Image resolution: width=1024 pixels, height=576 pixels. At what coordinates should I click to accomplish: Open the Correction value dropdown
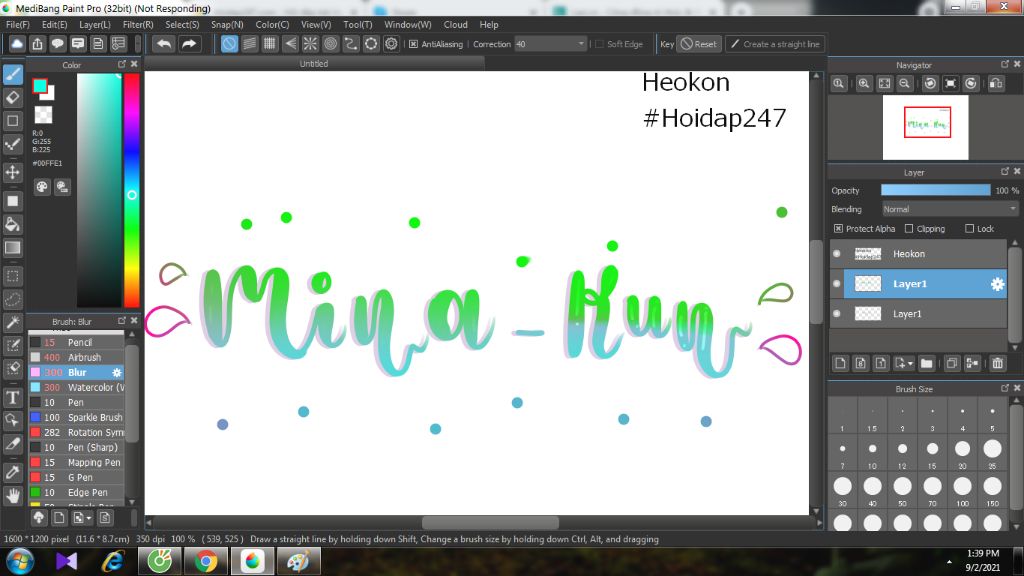pos(581,44)
